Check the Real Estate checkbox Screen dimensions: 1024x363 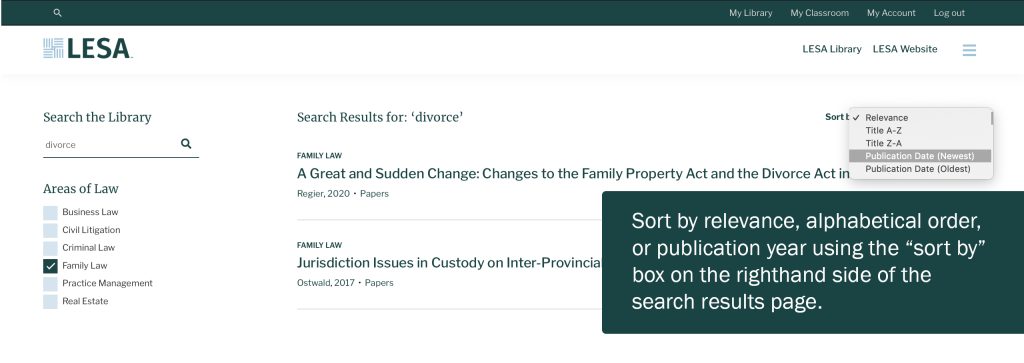coord(50,301)
